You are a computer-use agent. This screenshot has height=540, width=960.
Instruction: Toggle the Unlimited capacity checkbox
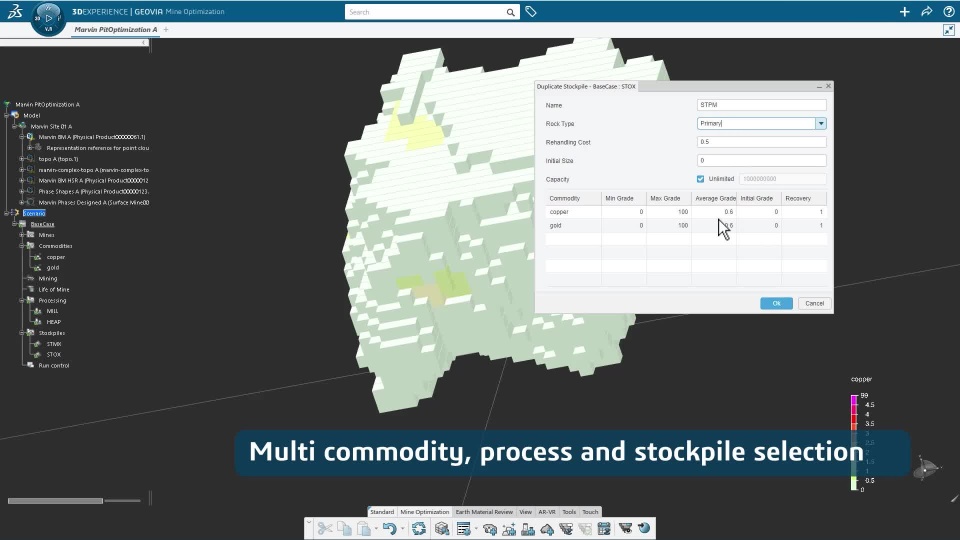pos(700,179)
